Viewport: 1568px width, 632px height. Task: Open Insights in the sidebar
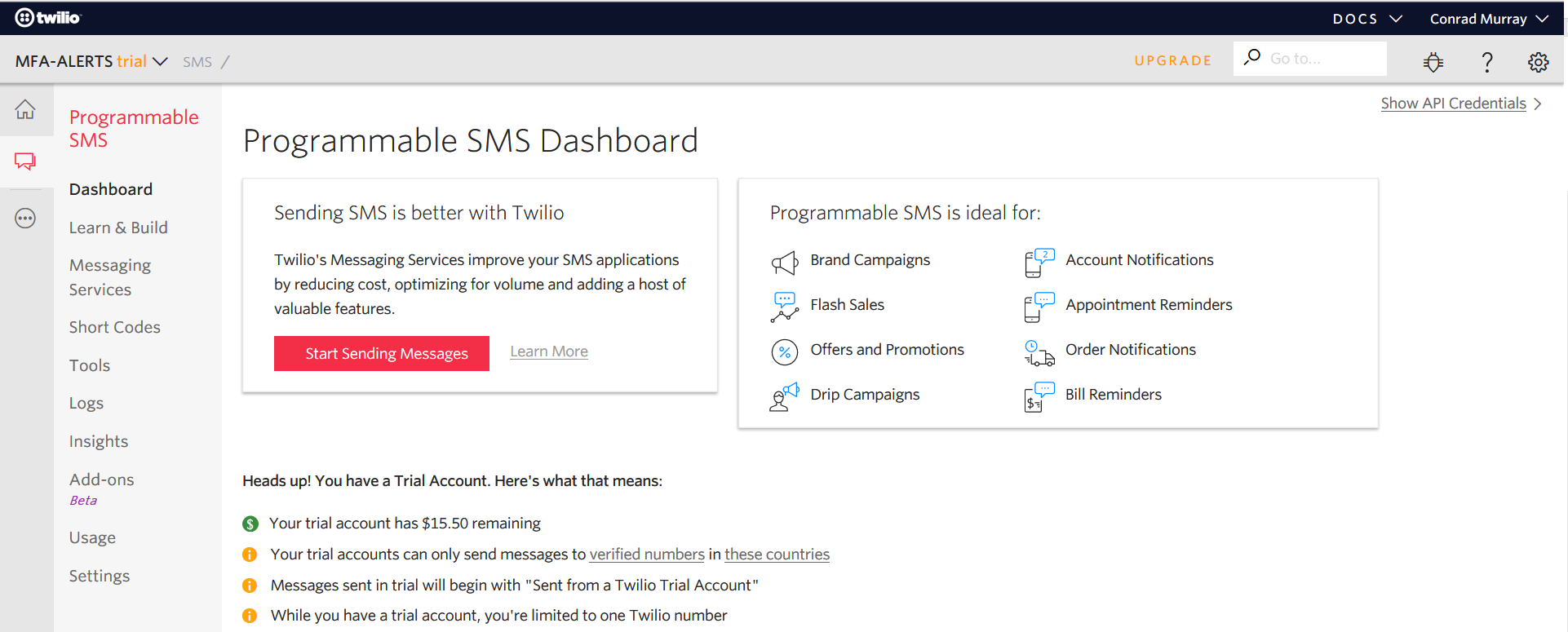pos(99,441)
